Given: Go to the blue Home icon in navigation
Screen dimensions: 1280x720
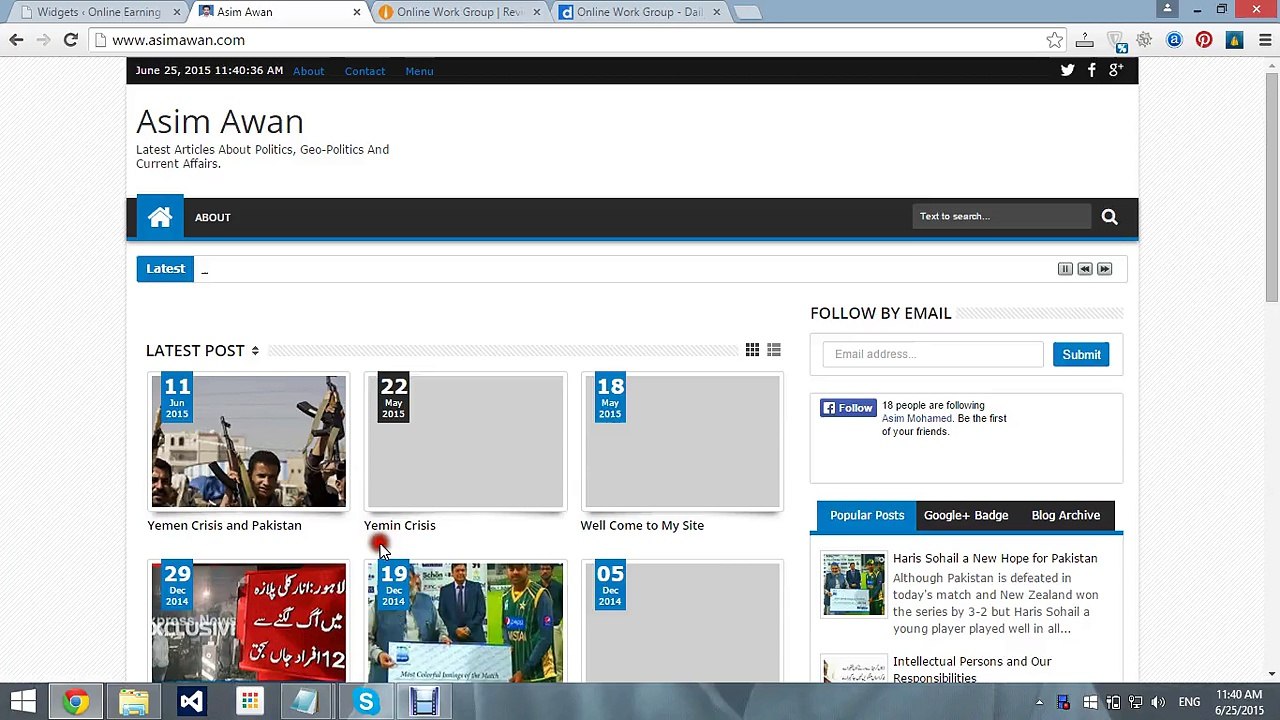Looking at the screenshot, I should point(160,217).
